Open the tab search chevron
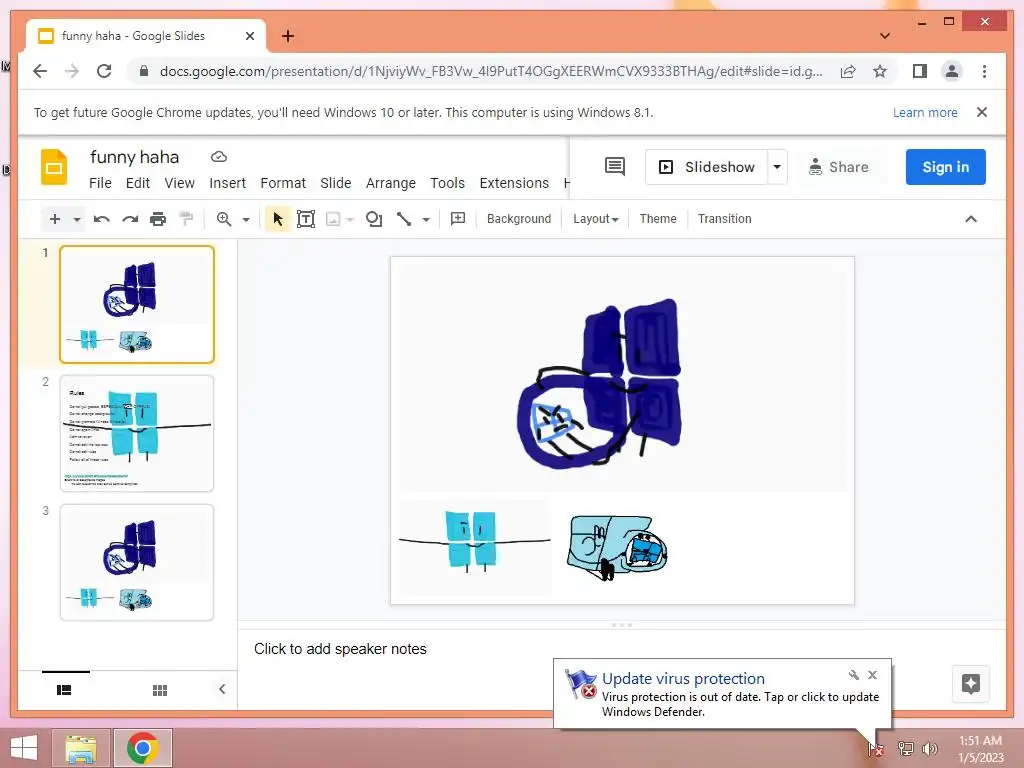The image size is (1024, 768). [884, 36]
